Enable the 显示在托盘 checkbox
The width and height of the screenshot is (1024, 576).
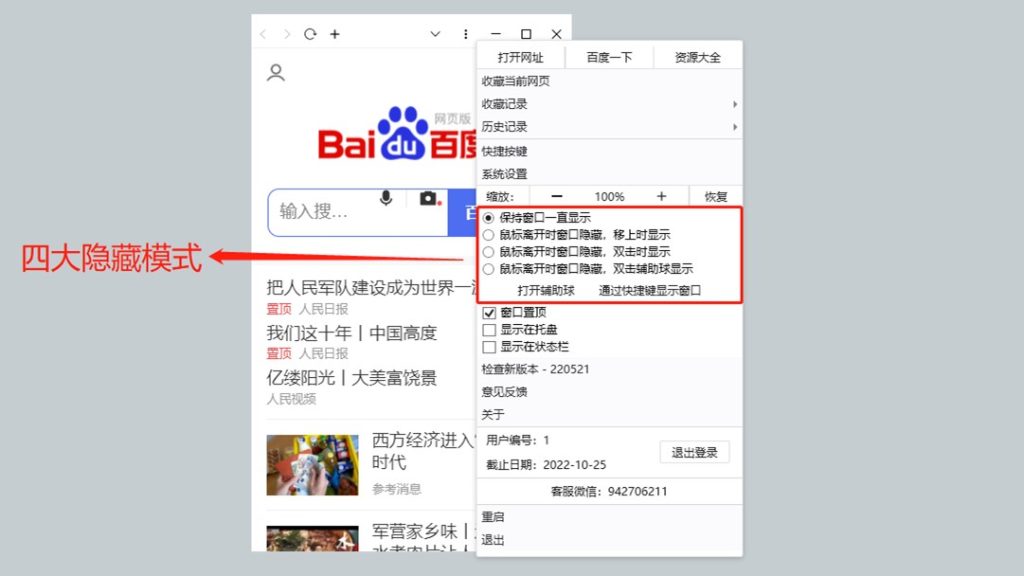click(x=489, y=330)
